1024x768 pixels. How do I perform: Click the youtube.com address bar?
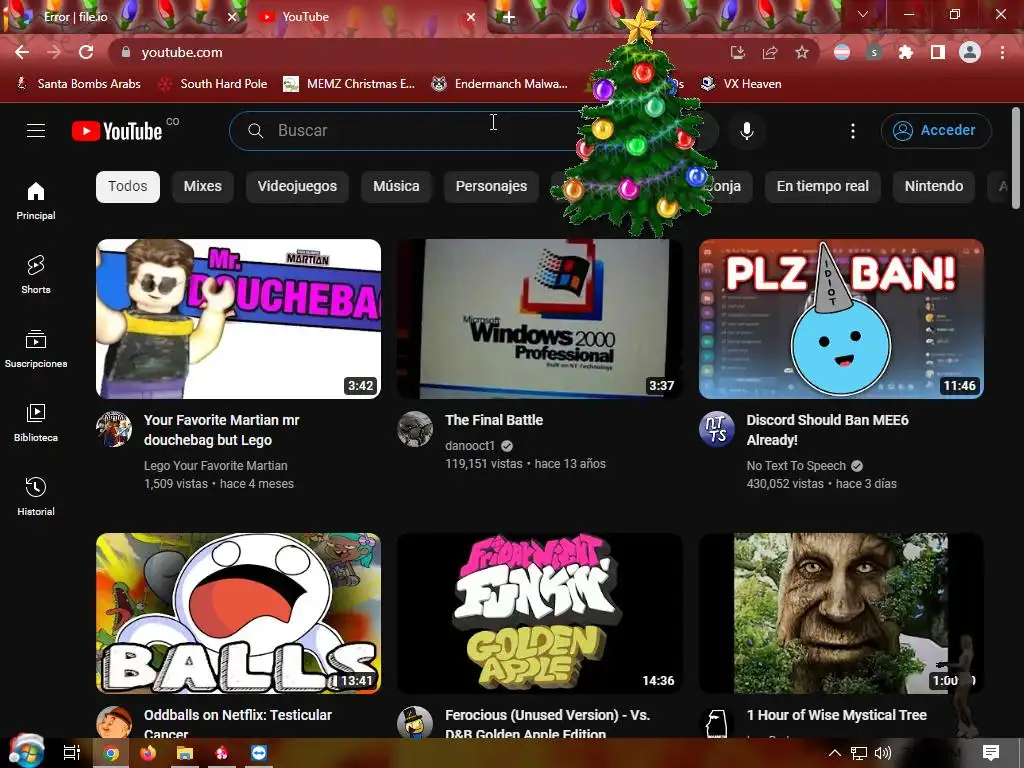tap(418, 52)
